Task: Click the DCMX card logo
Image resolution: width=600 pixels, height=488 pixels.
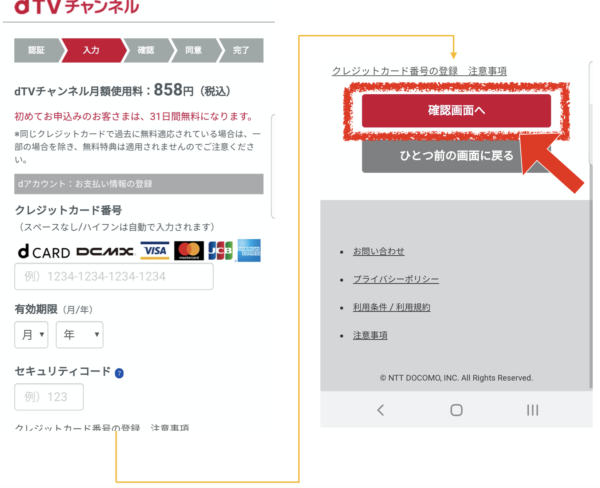Action: point(105,251)
